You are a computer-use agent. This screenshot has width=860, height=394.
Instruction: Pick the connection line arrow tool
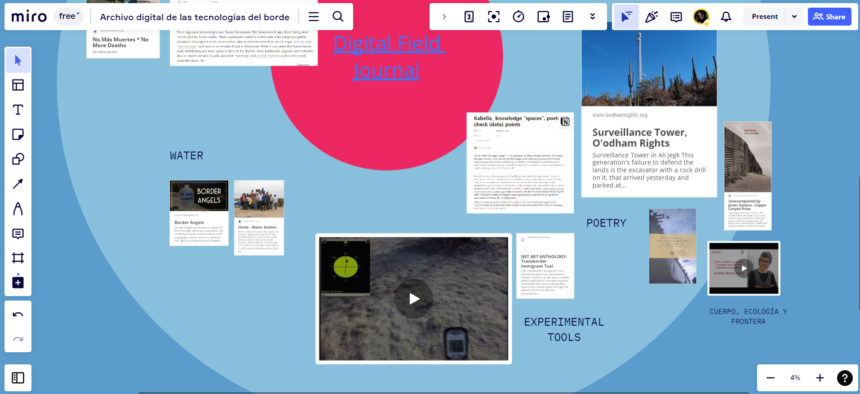(x=18, y=184)
